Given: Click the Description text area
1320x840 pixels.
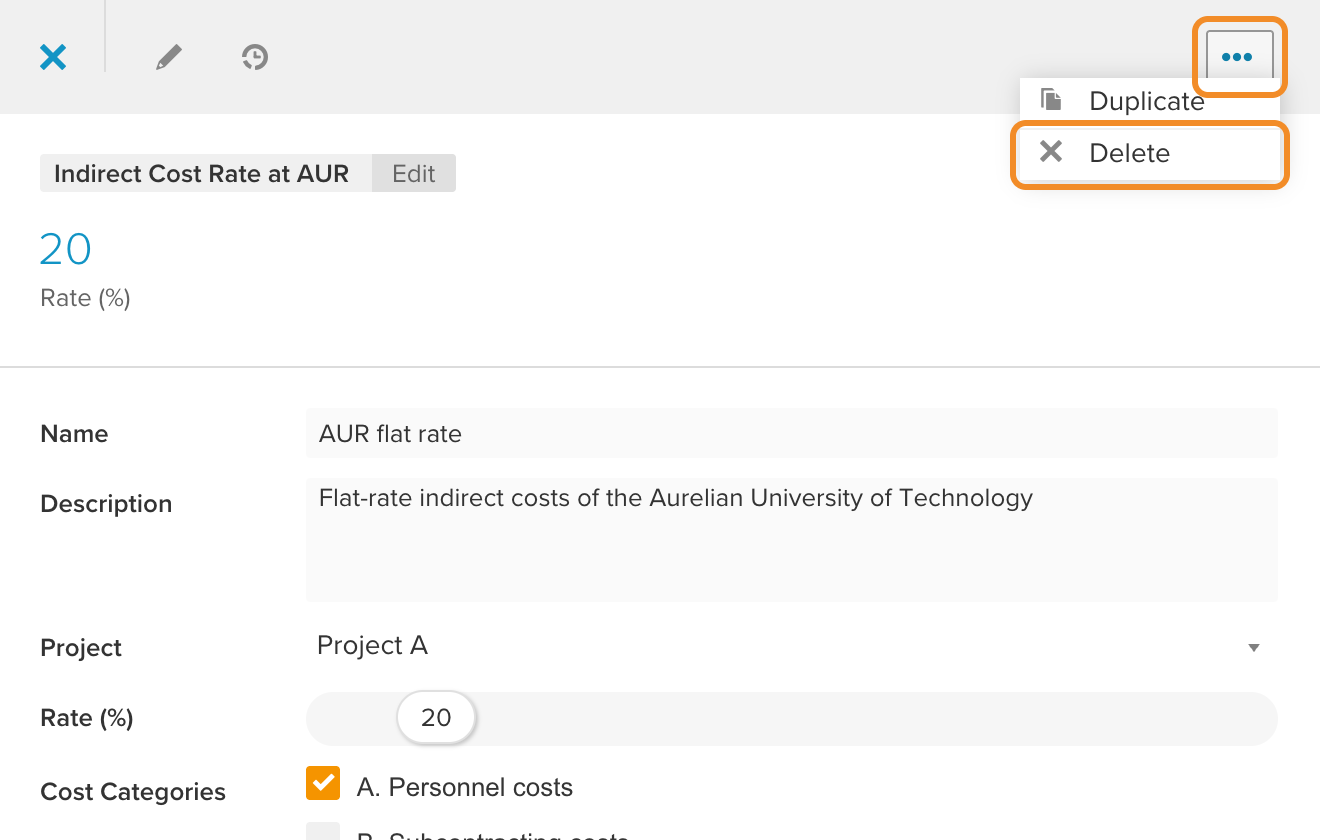Looking at the screenshot, I should coord(792,540).
